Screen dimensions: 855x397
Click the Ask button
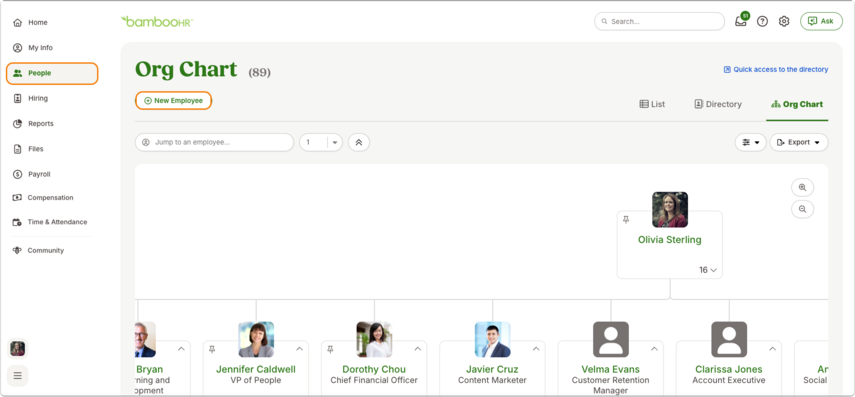821,21
